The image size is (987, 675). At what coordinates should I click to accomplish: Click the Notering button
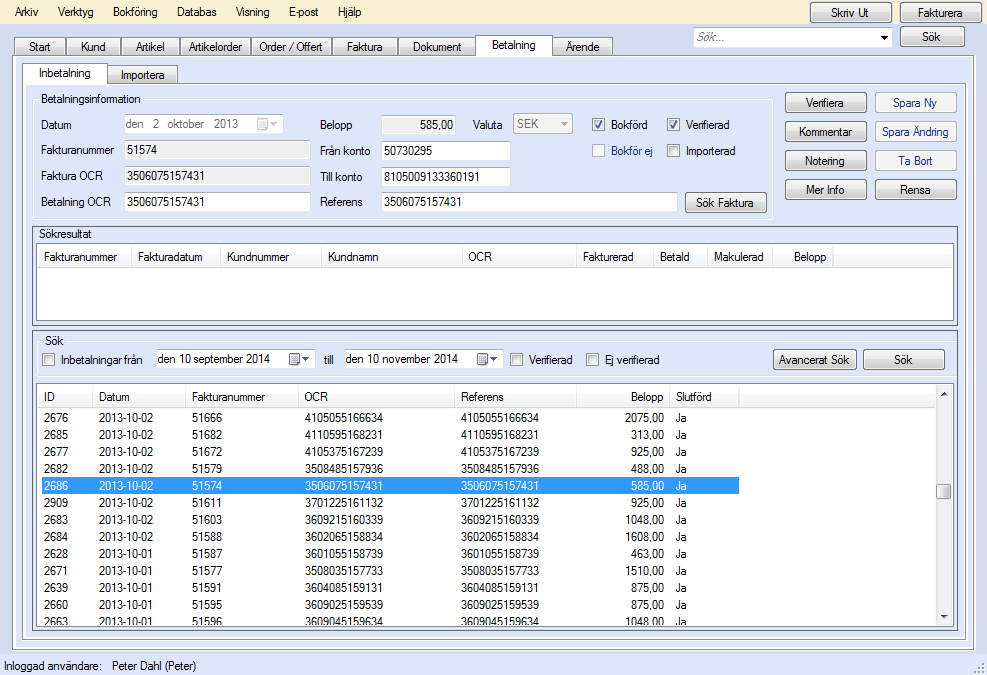click(825, 161)
